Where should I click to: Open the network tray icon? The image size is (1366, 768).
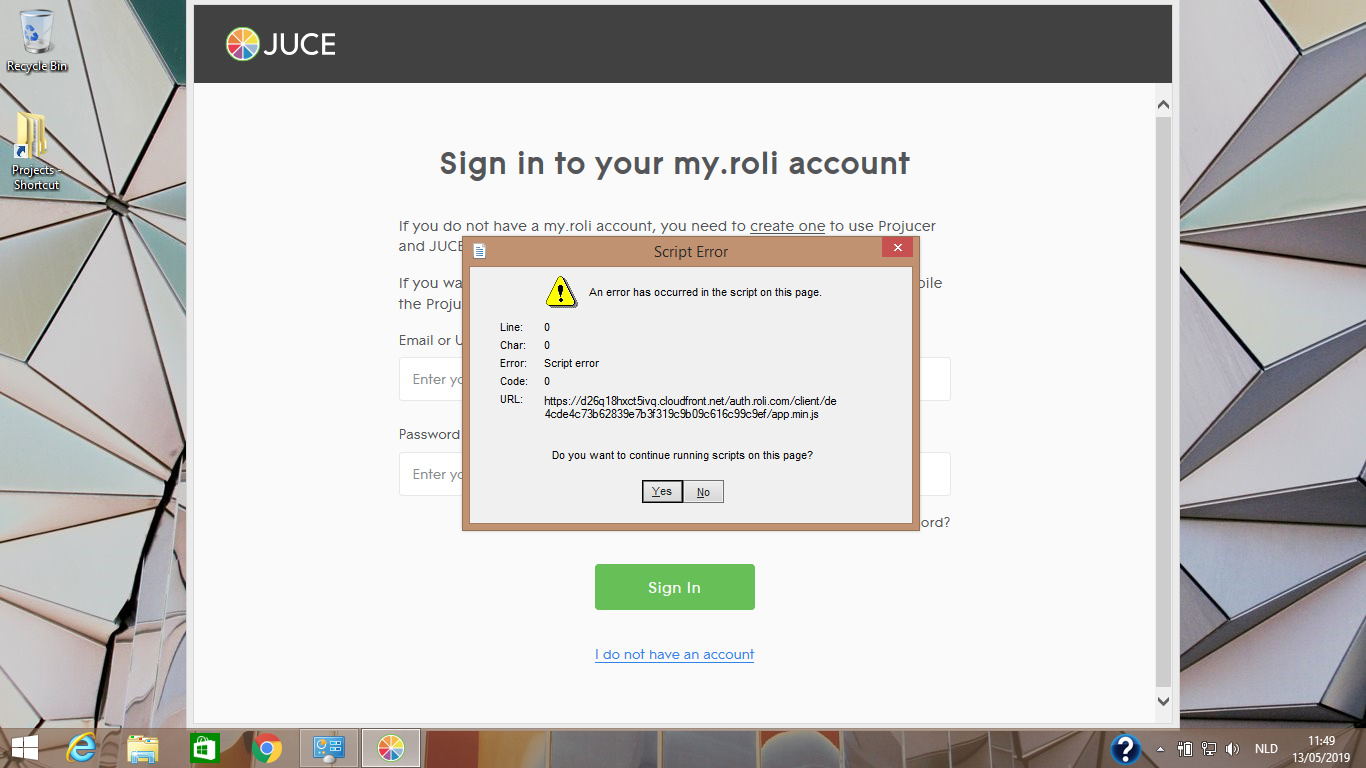point(1208,748)
